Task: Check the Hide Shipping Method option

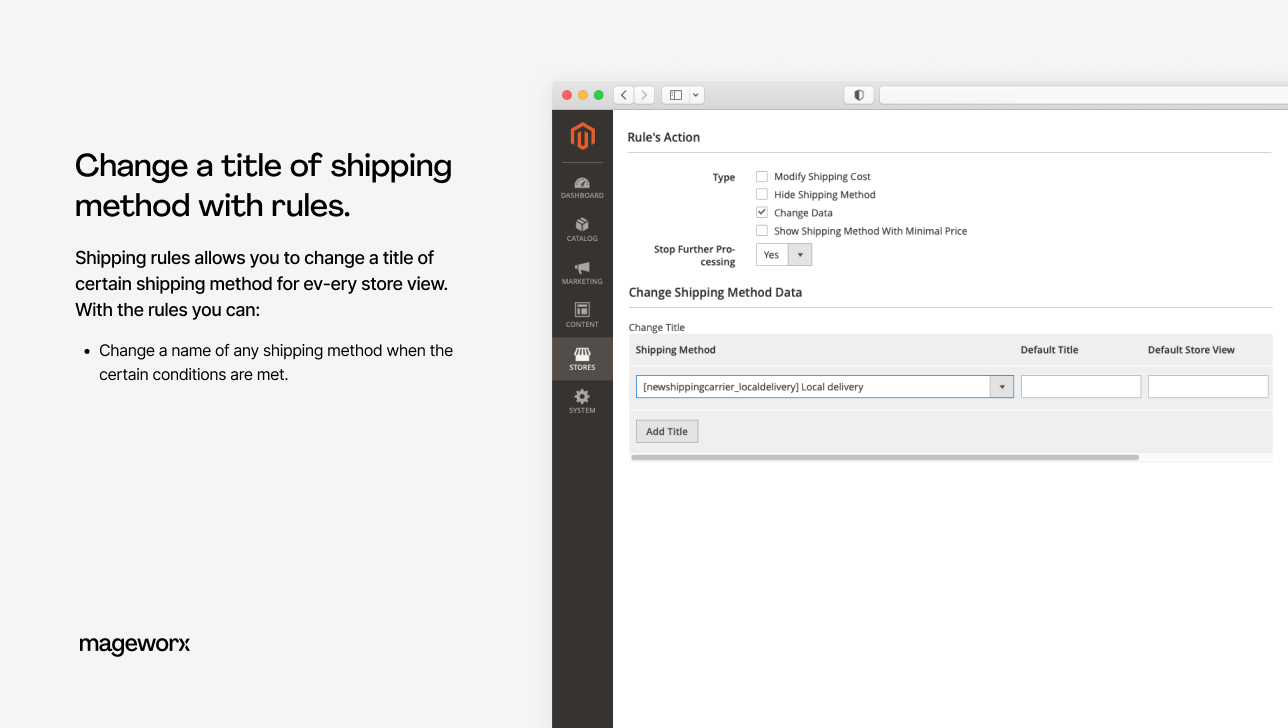Action: 761,194
